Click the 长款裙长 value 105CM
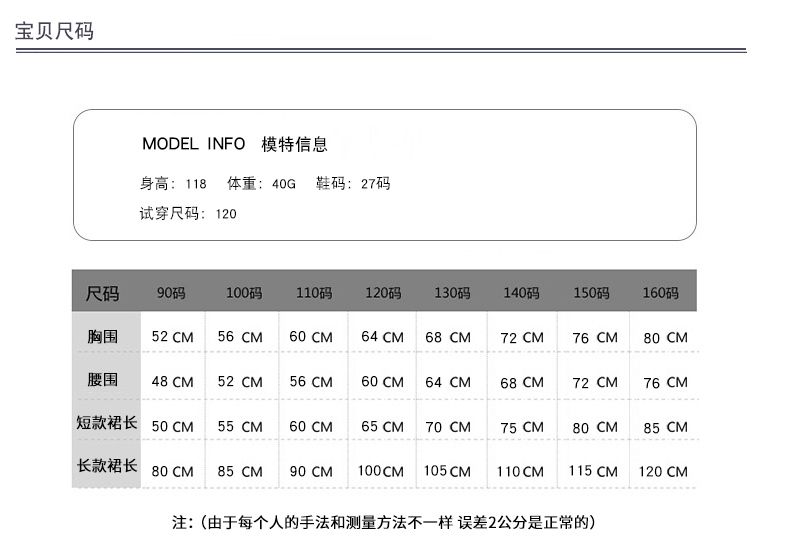The image size is (790, 555). pos(447,471)
